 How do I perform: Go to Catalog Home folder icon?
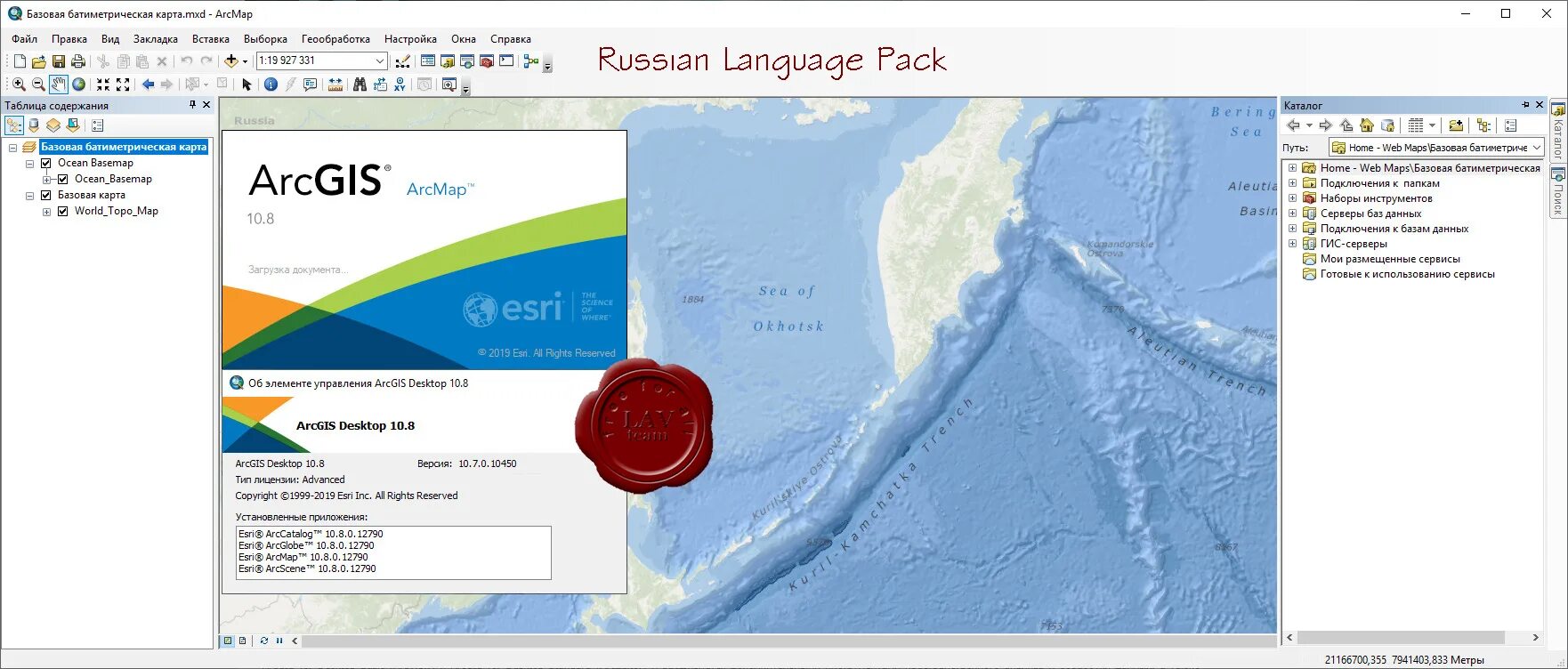click(1367, 125)
